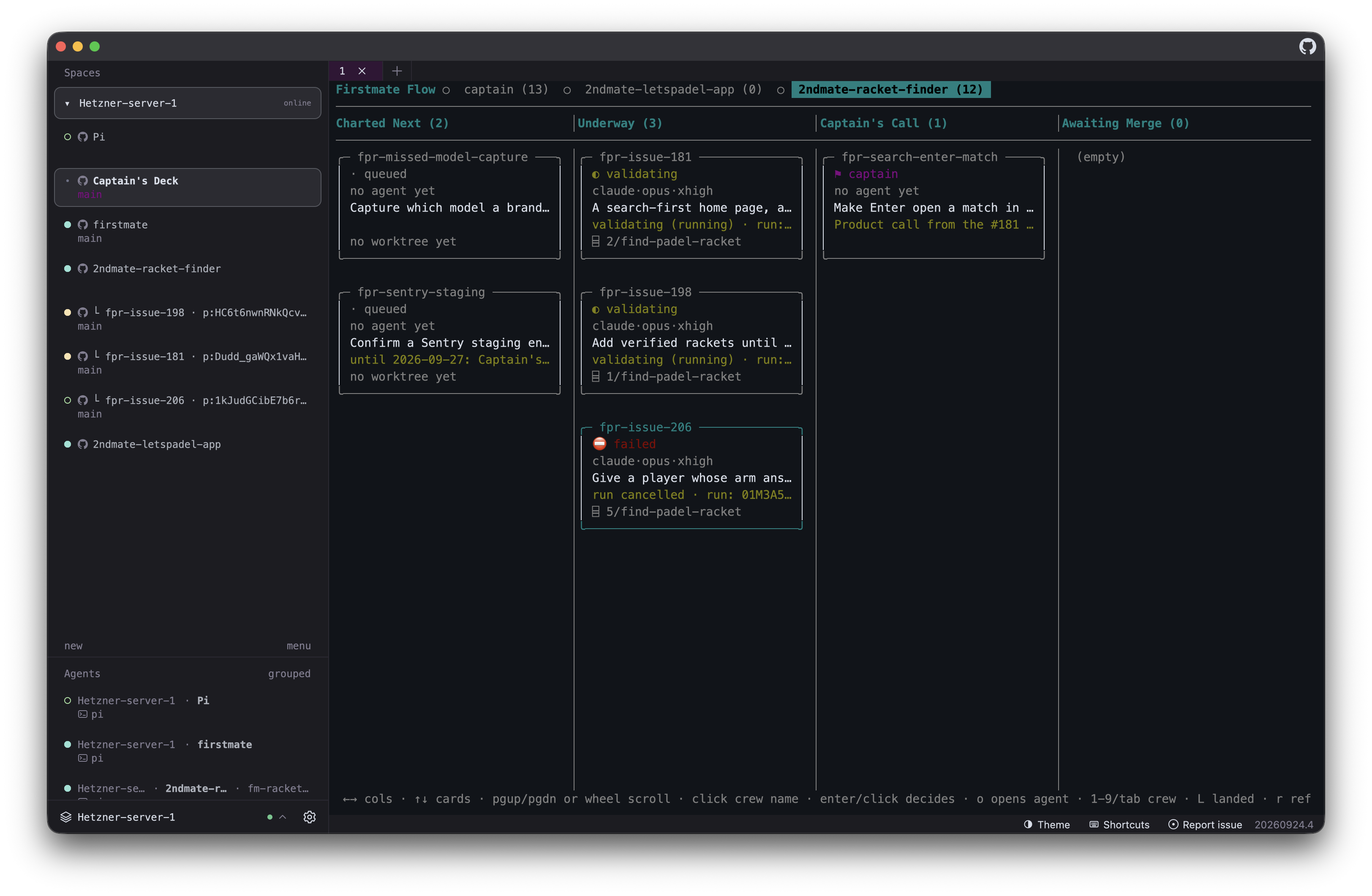
Task: Click the GitHub icon on fpr-issue-181 sidebar row
Action: [x=83, y=356]
